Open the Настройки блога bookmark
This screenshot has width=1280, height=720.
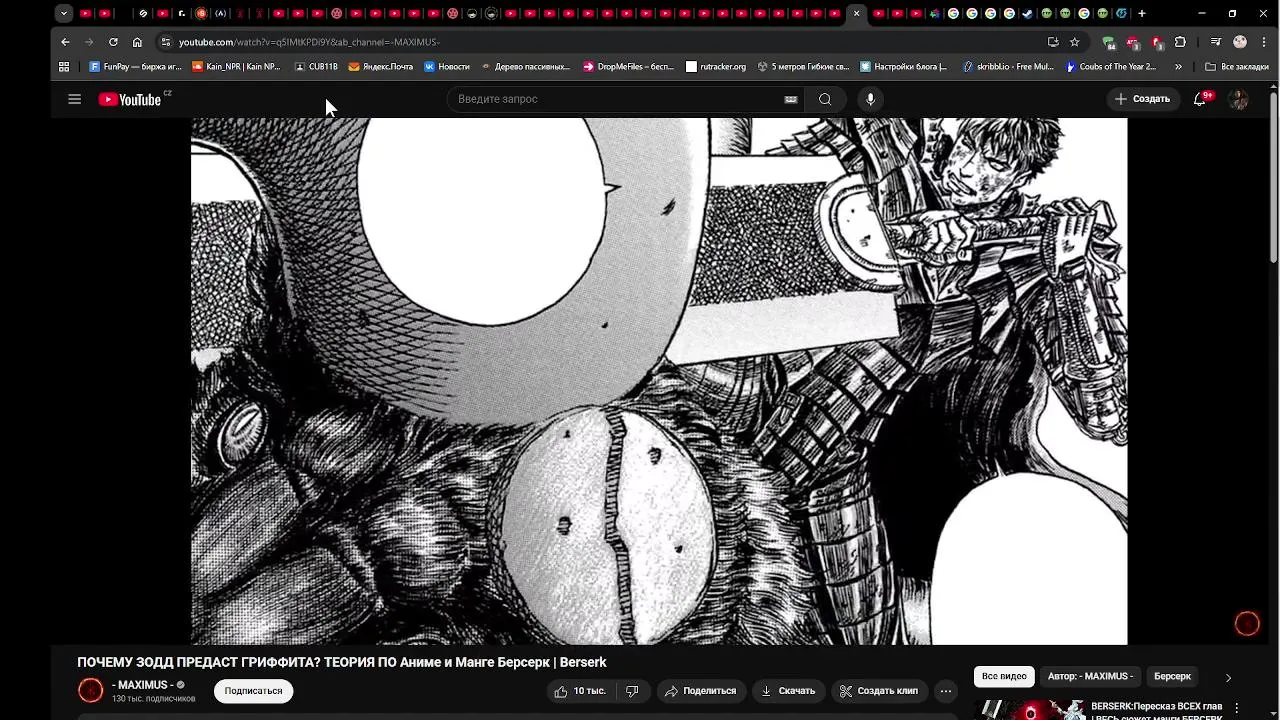tap(903, 67)
